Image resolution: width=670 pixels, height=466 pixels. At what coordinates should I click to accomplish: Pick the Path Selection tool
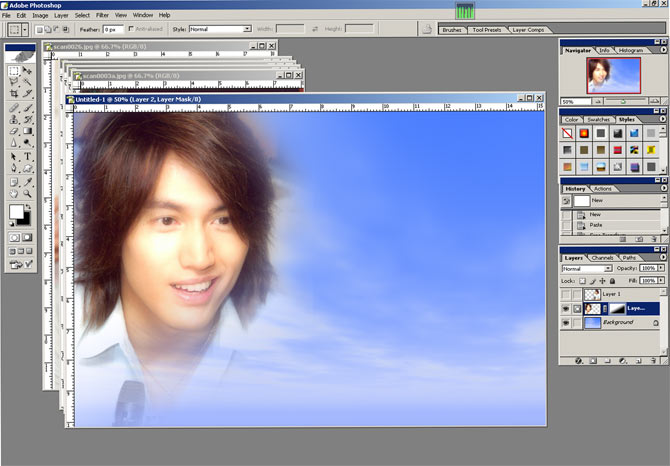tap(14, 157)
